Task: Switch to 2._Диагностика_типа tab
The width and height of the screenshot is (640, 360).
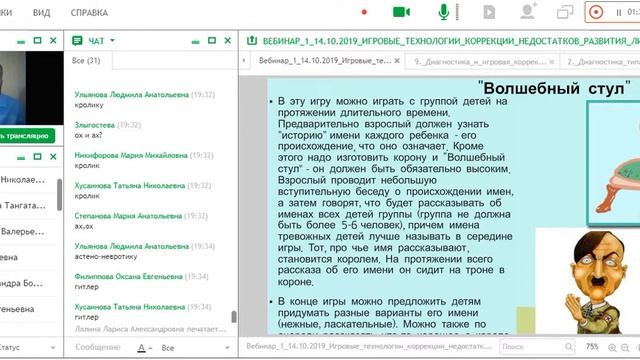Action: tap(603, 62)
